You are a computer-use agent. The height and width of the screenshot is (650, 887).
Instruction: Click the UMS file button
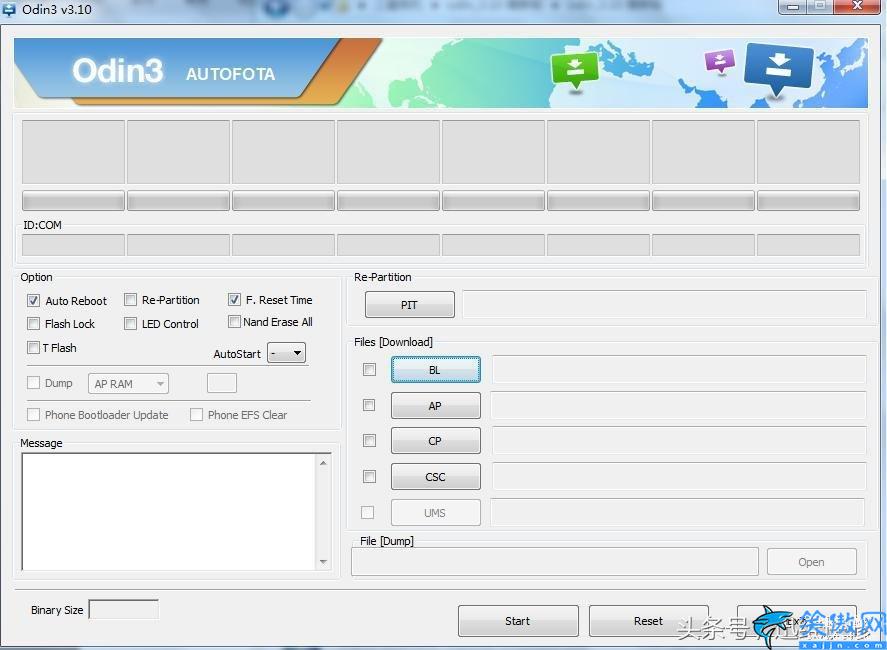[436, 513]
